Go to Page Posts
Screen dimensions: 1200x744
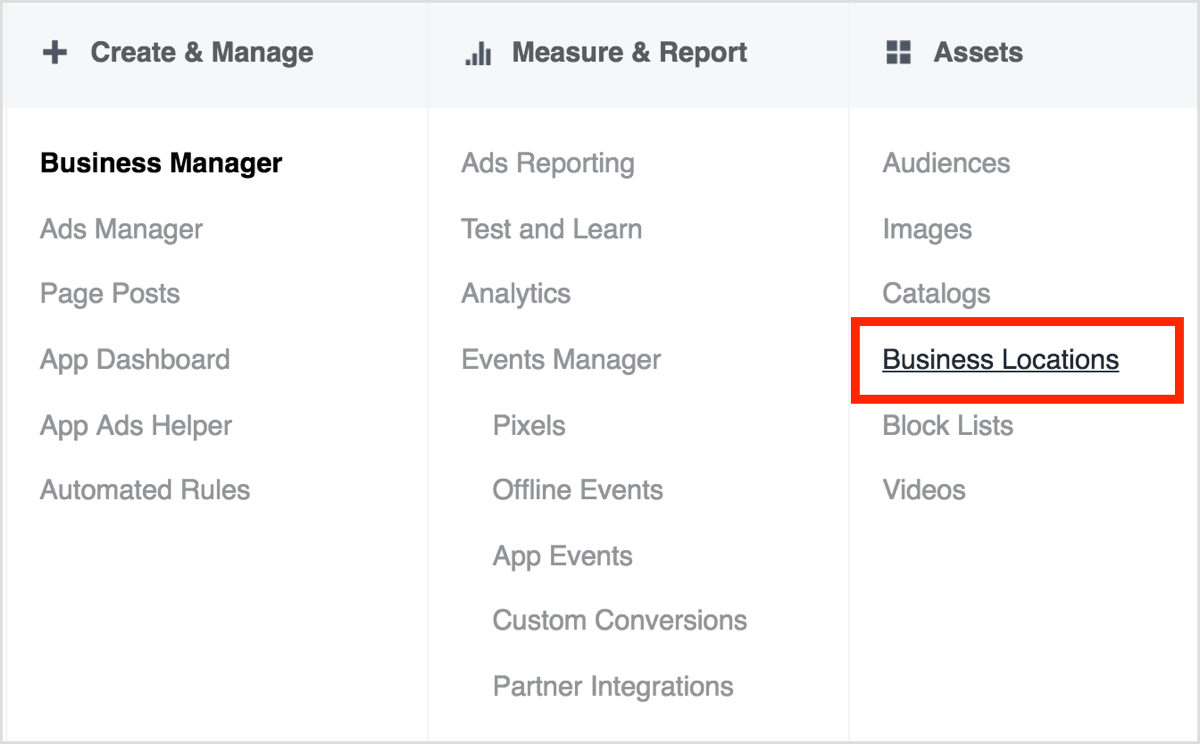pyautogui.click(x=110, y=294)
